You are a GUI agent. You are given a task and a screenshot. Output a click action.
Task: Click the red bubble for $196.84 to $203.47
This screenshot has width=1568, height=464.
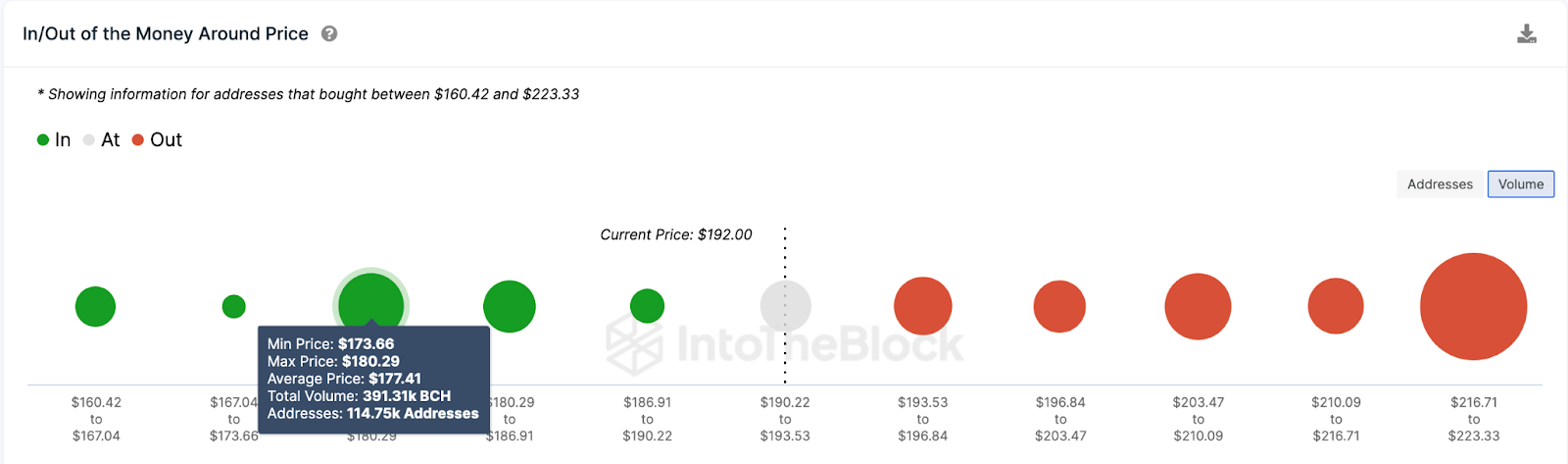(1059, 306)
